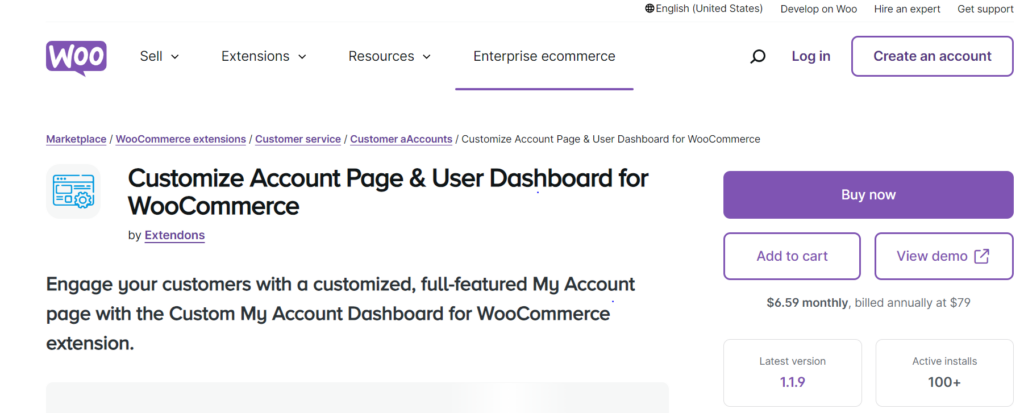The image size is (1024, 413).
Task: Click the 'Active installs' label
Action: (x=944, y=361)
